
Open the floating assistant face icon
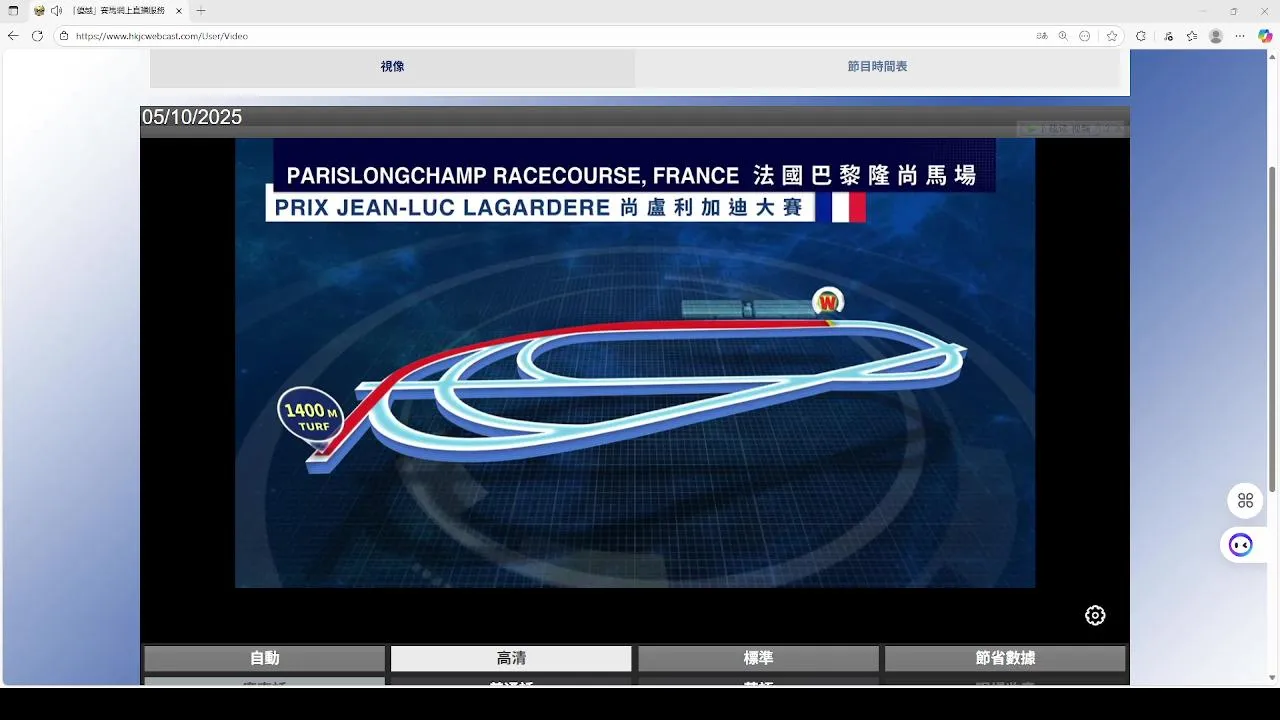tap(1241, 545)
